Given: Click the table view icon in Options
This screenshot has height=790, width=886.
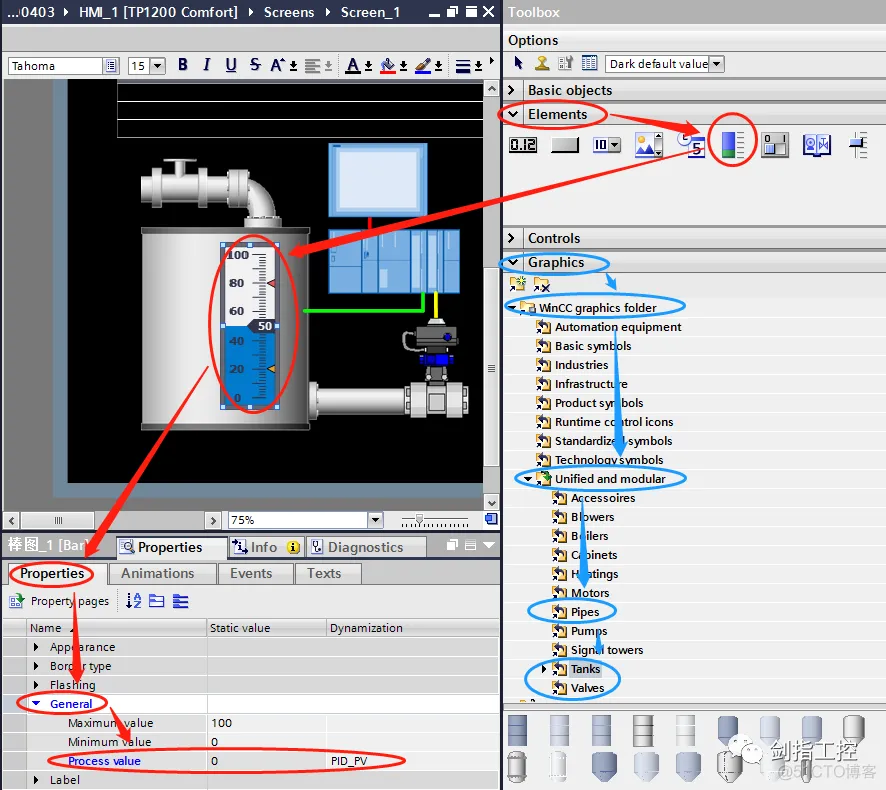Looking at the screenshot, I should (x=589, y=63).
